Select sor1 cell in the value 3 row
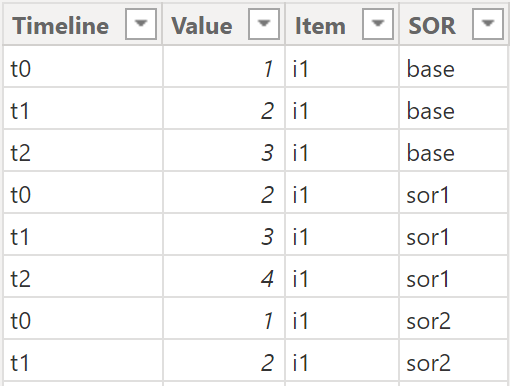 click(454, 234)
